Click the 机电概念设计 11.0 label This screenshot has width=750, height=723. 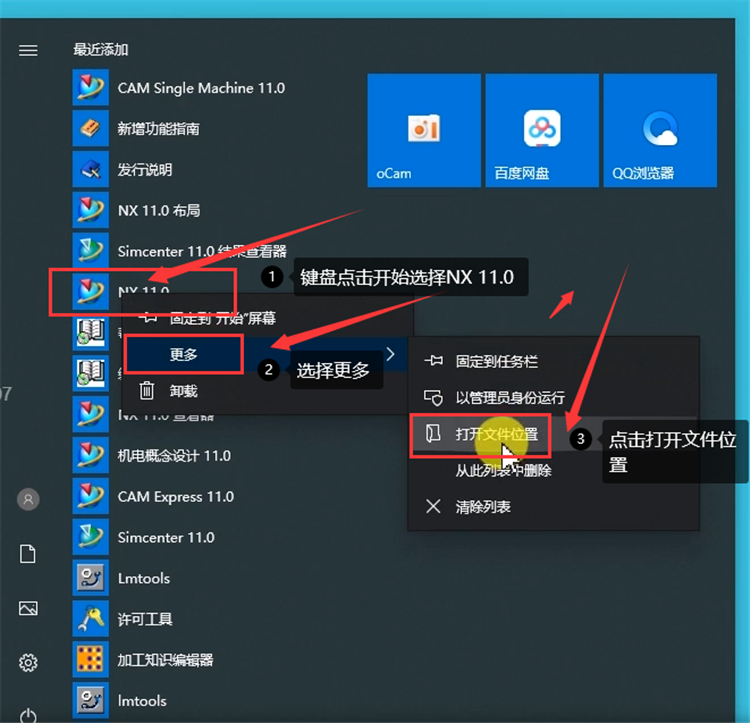pos(174,455)
